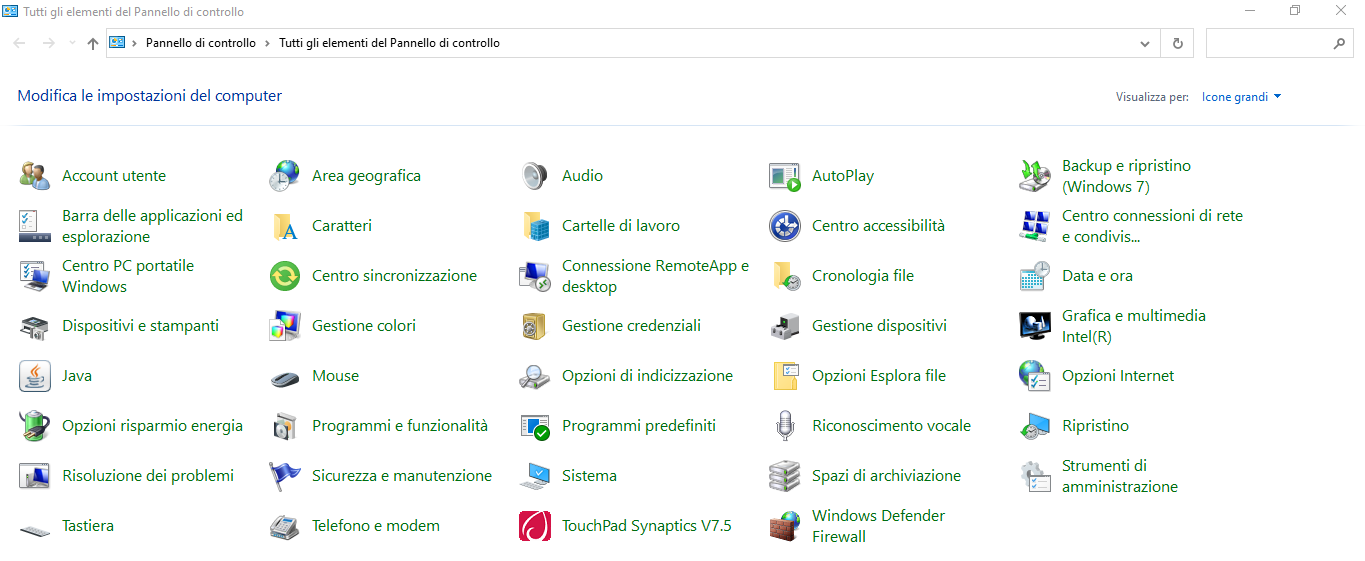
Task: Select Tutti gli elementi breadcrumb segment
Action: [389, 43]
